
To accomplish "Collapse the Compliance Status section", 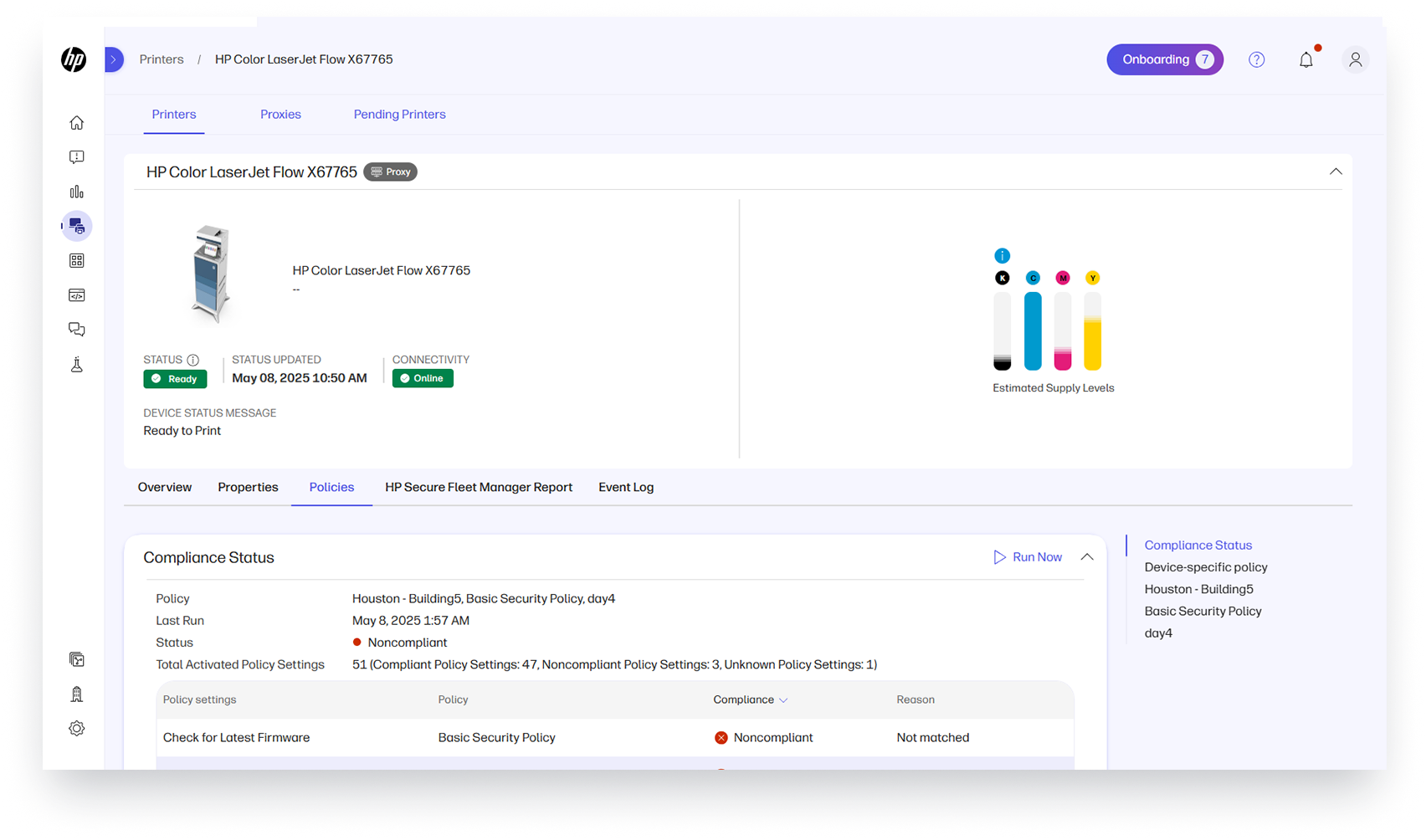I will coord(1087,557).
